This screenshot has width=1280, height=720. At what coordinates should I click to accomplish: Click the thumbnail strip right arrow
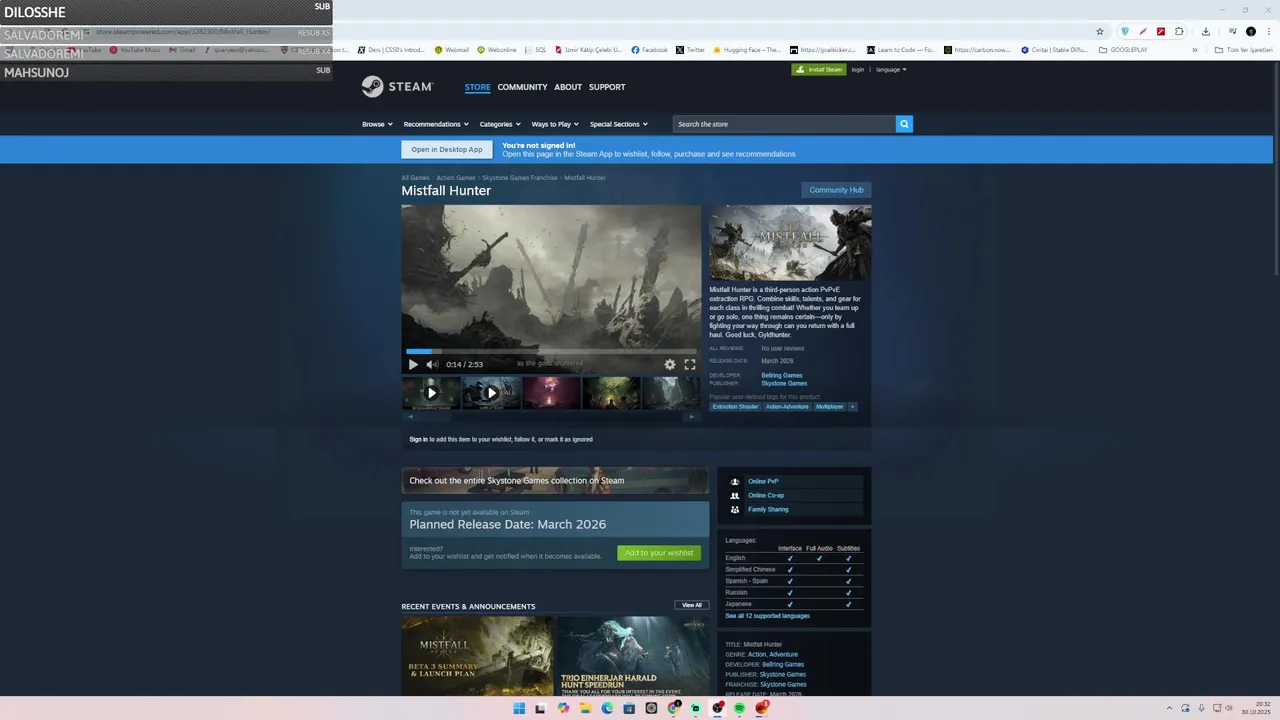(x=691, y=417)
